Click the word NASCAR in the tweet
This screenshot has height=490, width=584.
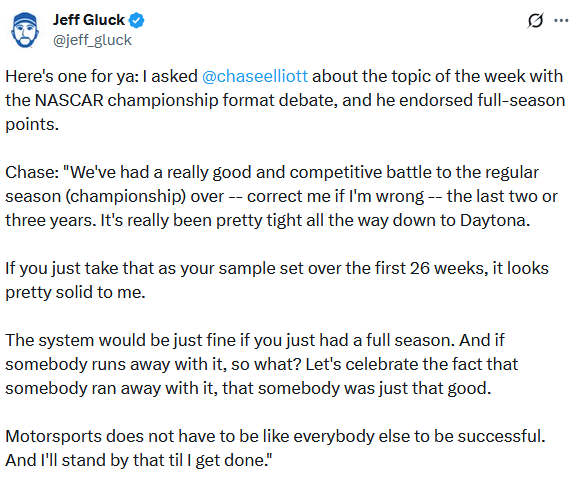[x=69, y=100]
